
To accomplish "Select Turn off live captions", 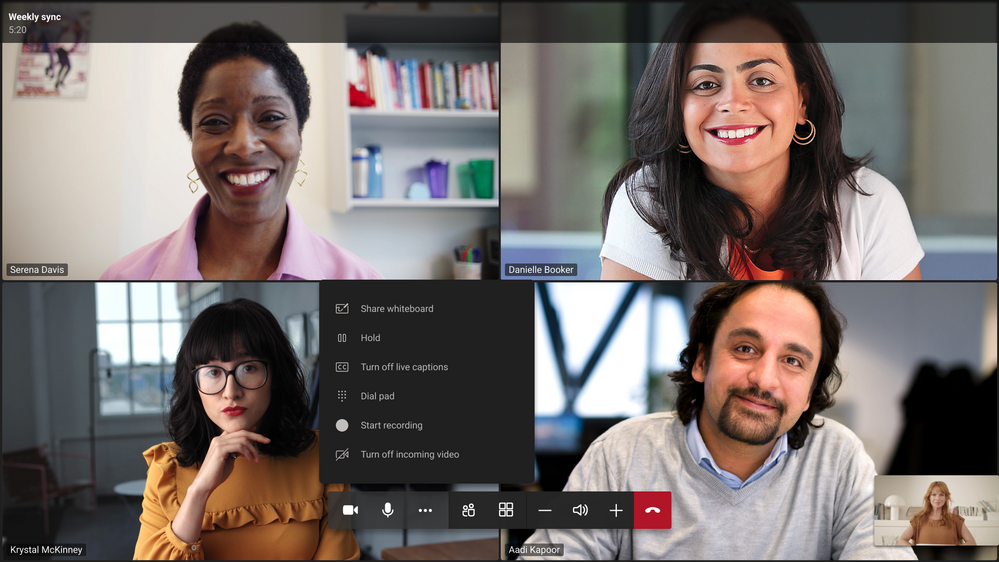I will tap(426, 367).
